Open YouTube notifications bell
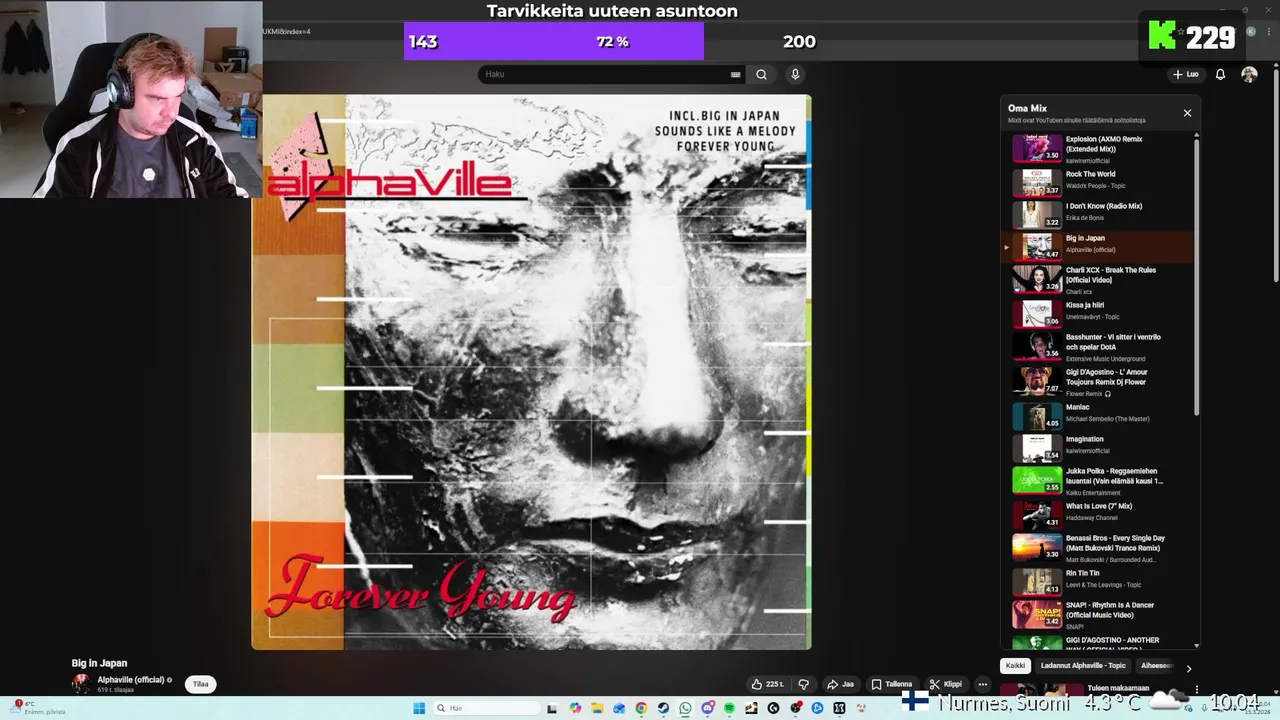This screenshot has width=1280, height=720. 1220,74
